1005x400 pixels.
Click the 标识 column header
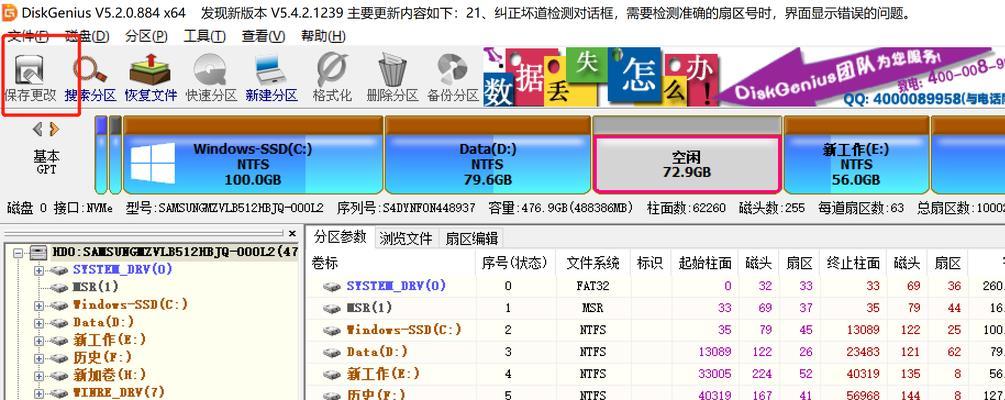coord(650,263)
